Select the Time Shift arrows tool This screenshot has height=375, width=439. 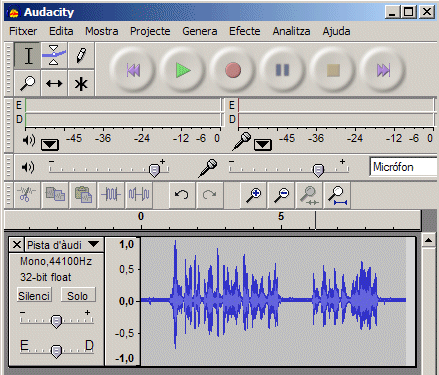coord(54,83)
